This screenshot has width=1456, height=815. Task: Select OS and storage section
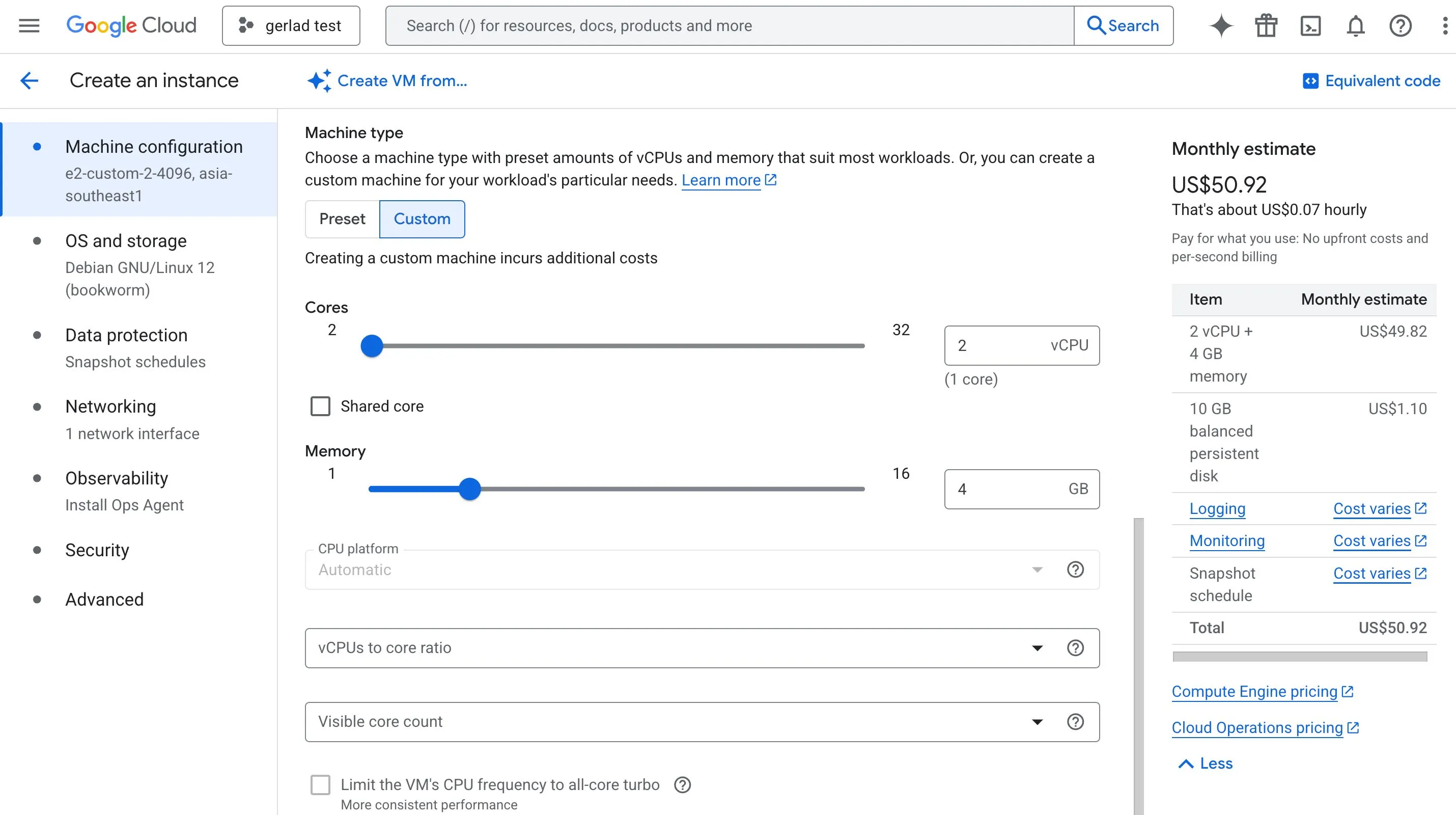139,264
